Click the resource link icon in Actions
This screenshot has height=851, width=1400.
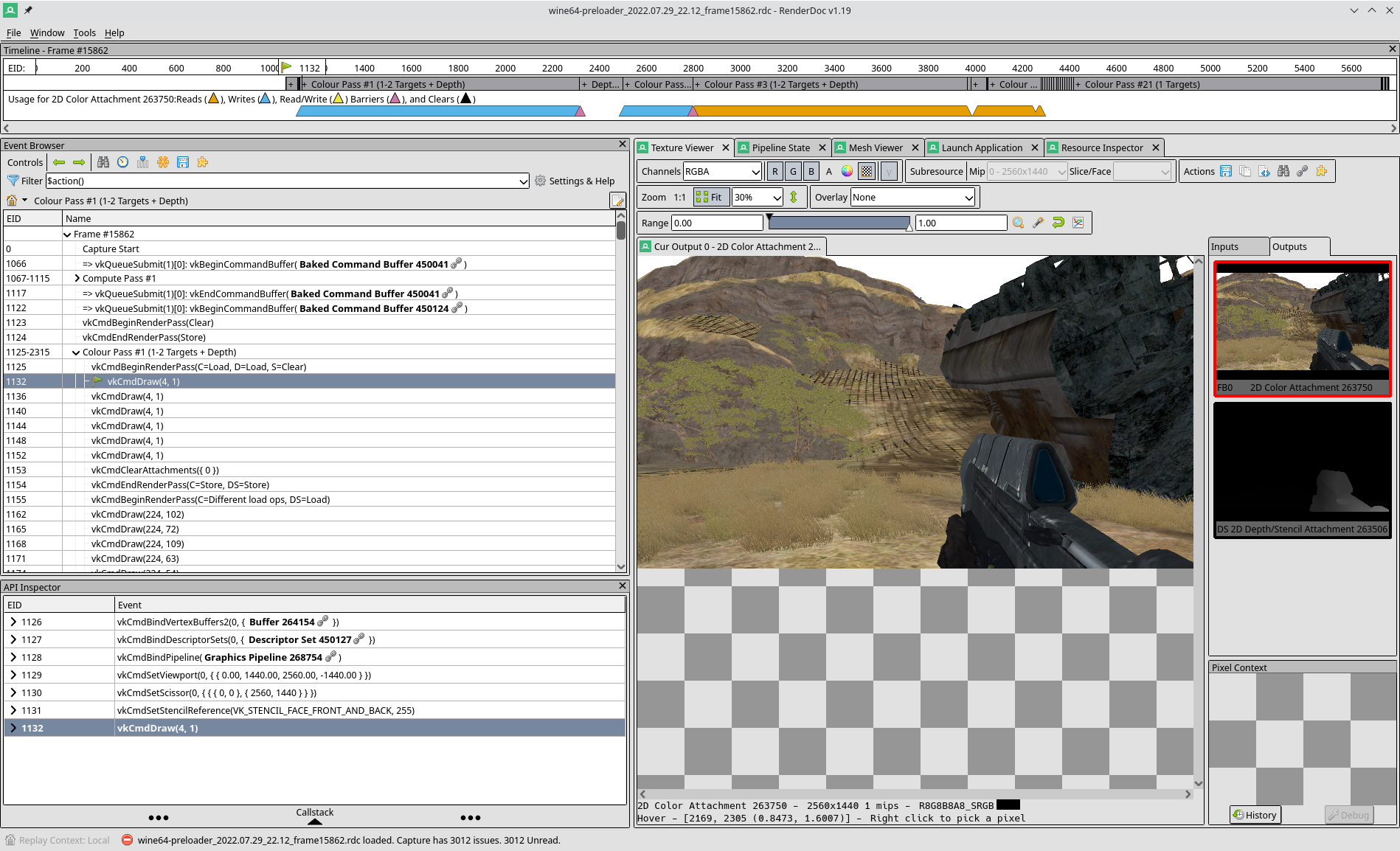(1303, 171)
